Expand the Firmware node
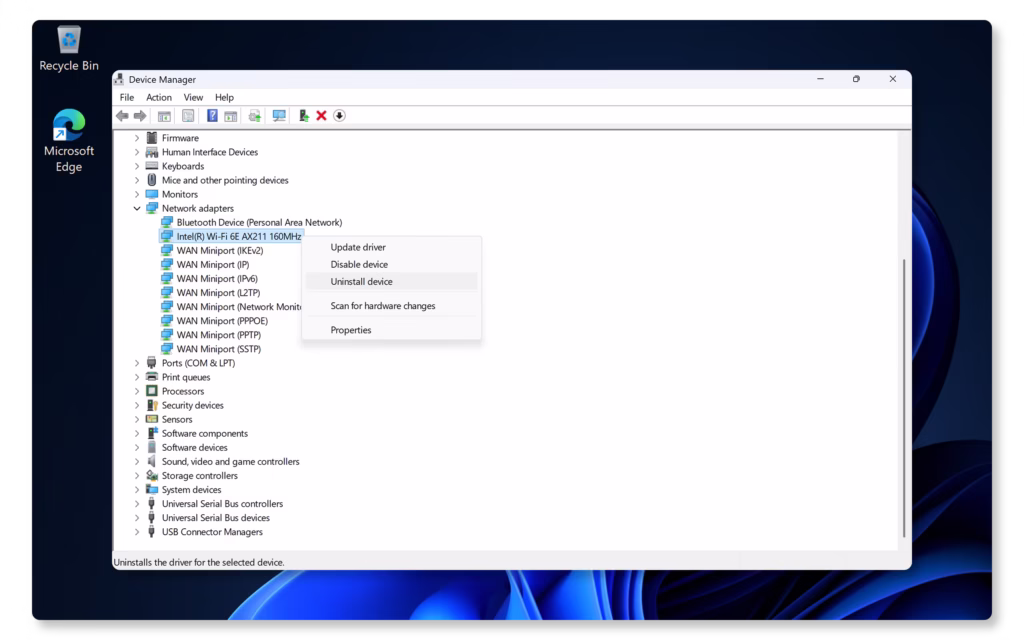The image size is (1024, 640). click(x=136, y=138)
